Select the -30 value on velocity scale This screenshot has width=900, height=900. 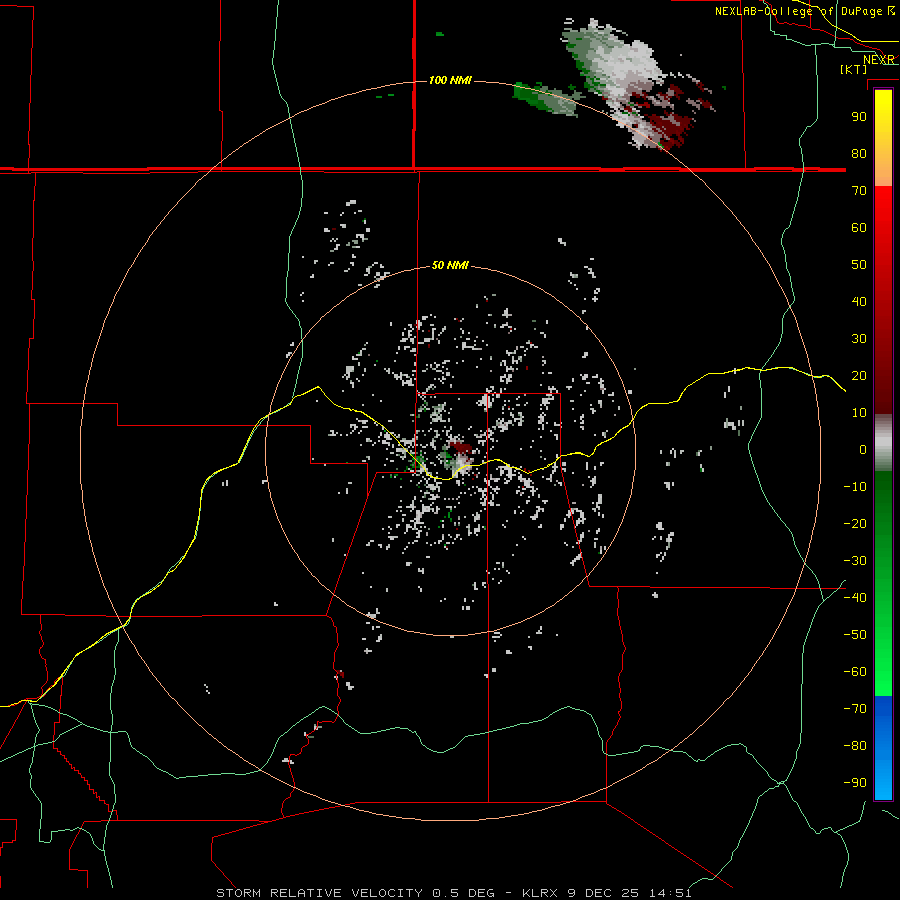click(855, 561)
